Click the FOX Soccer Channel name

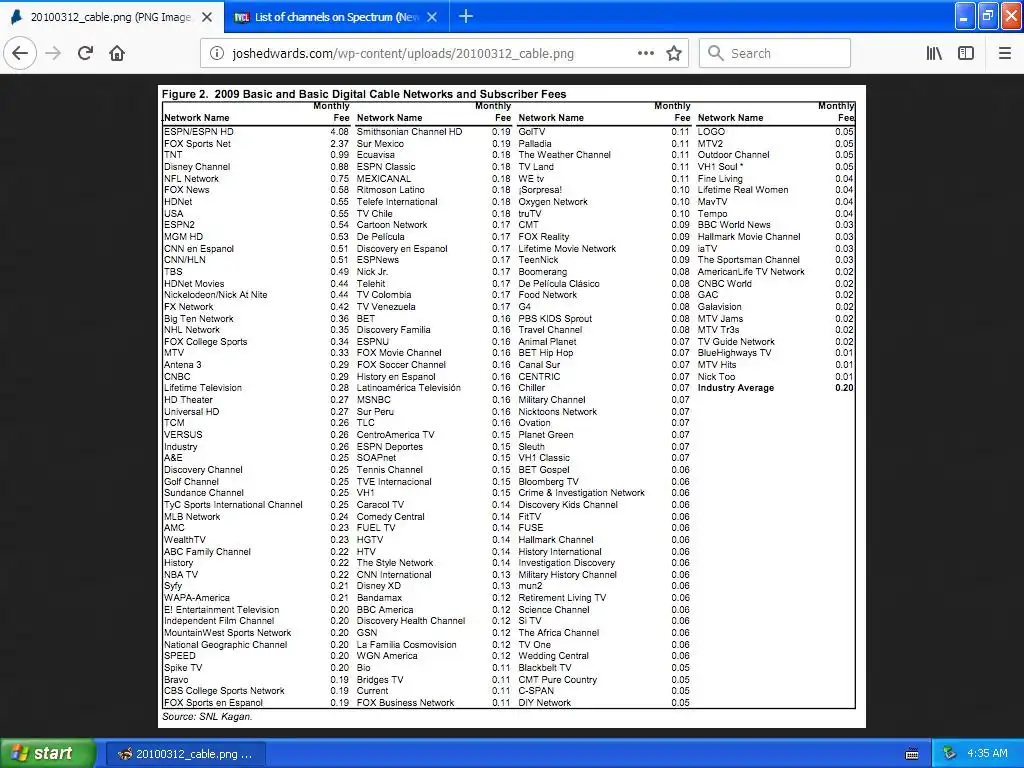click(x=401, y=364)
